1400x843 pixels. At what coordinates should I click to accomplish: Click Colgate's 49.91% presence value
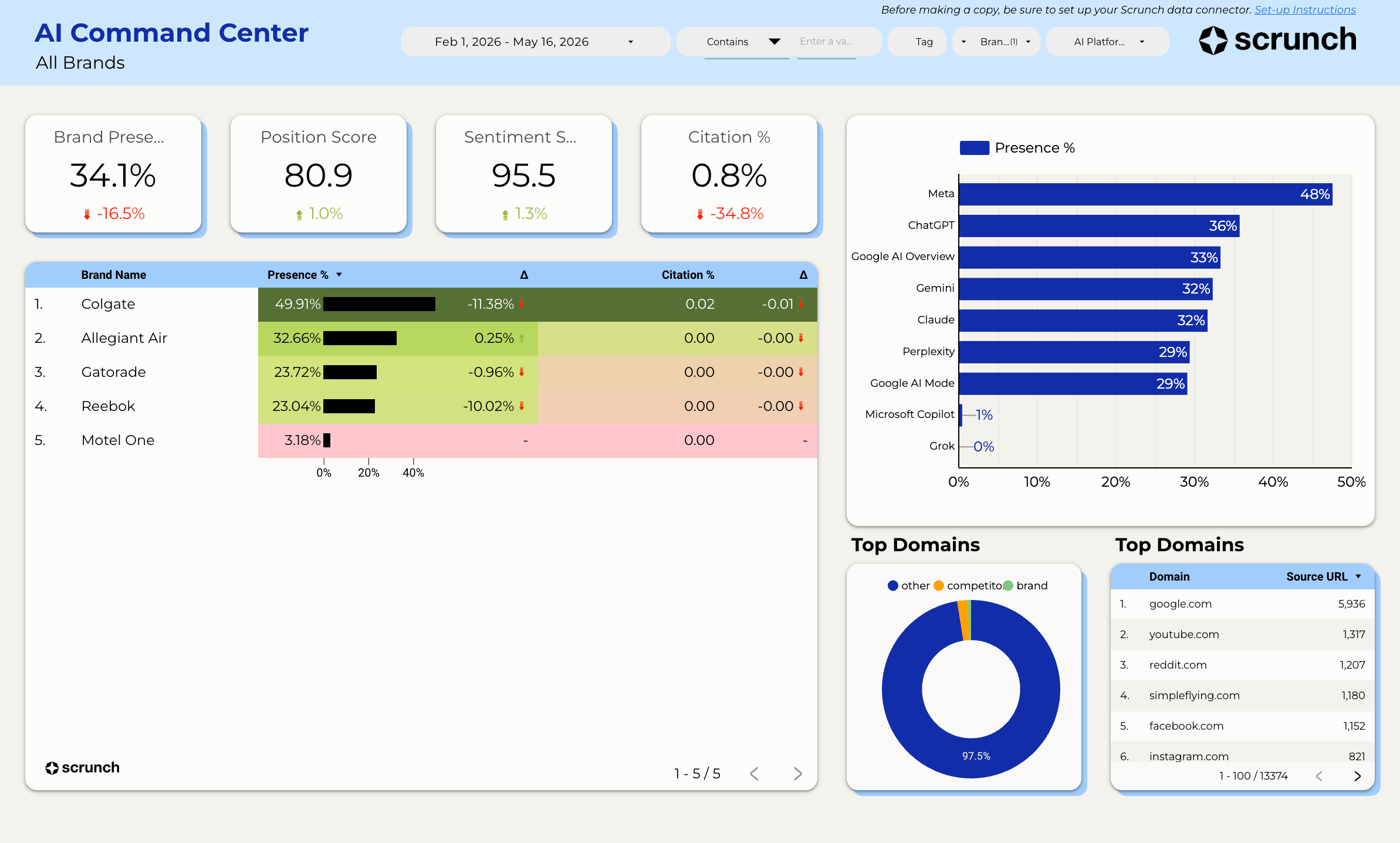(298, 304)
